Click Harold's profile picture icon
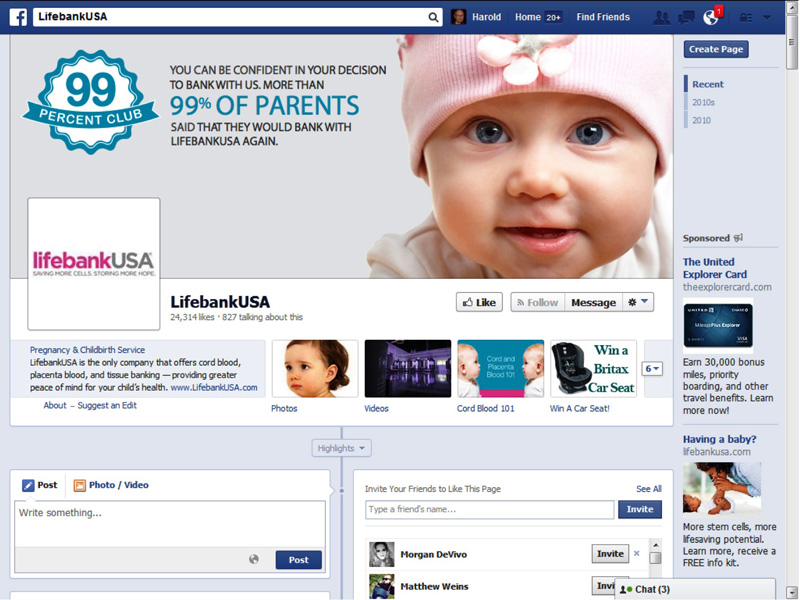The image size is (800, 600). tap(459, 17)
